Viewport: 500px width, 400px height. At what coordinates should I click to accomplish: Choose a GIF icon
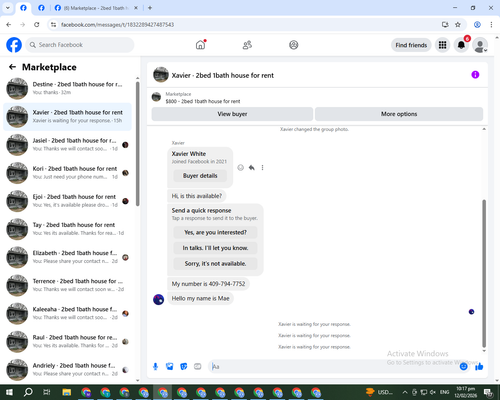(198, 367)
